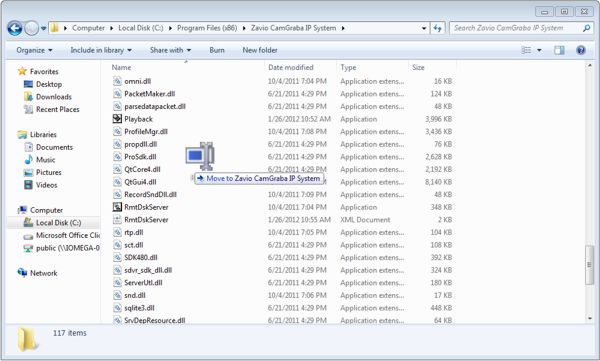The image size is (600, 361).
Task: Click the sdvr_sdk_dll.dll file icon
Action: tap(117, 270)
